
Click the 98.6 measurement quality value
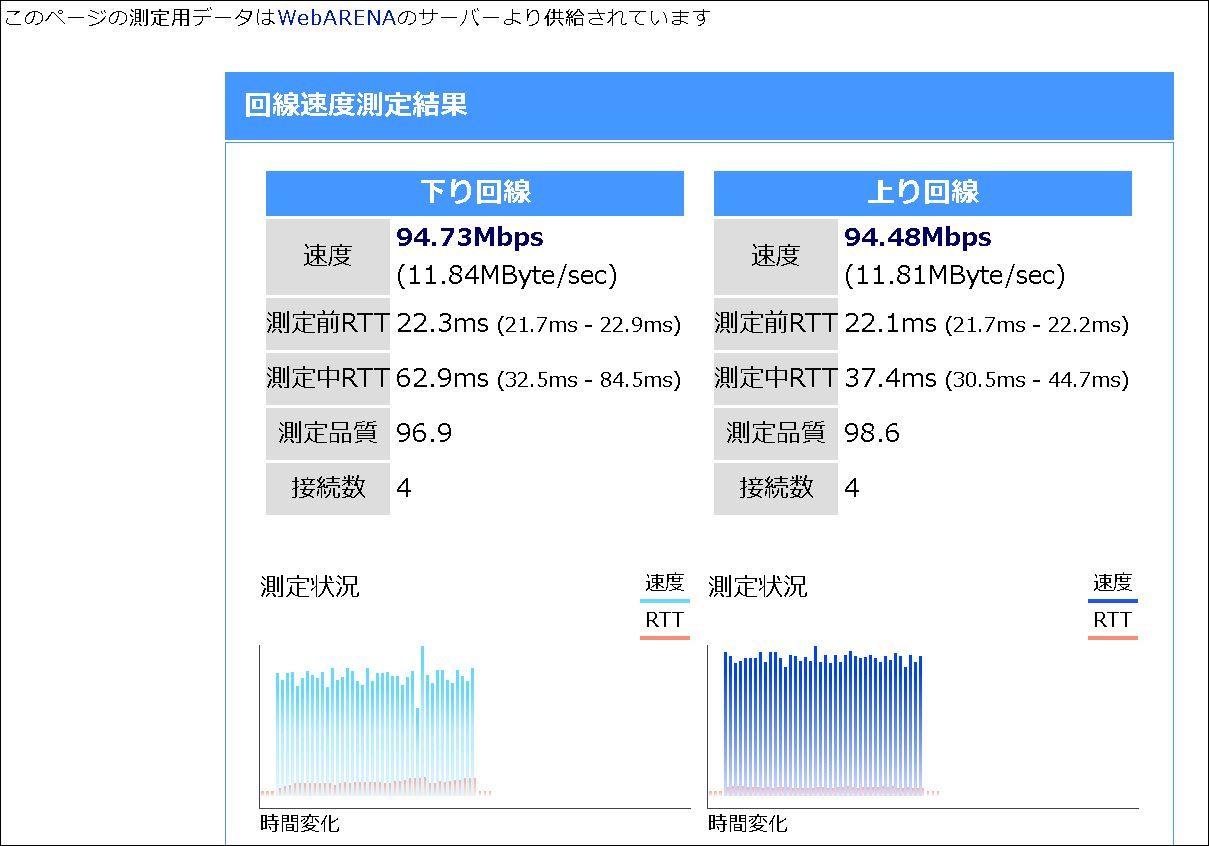tap(872, 433)
